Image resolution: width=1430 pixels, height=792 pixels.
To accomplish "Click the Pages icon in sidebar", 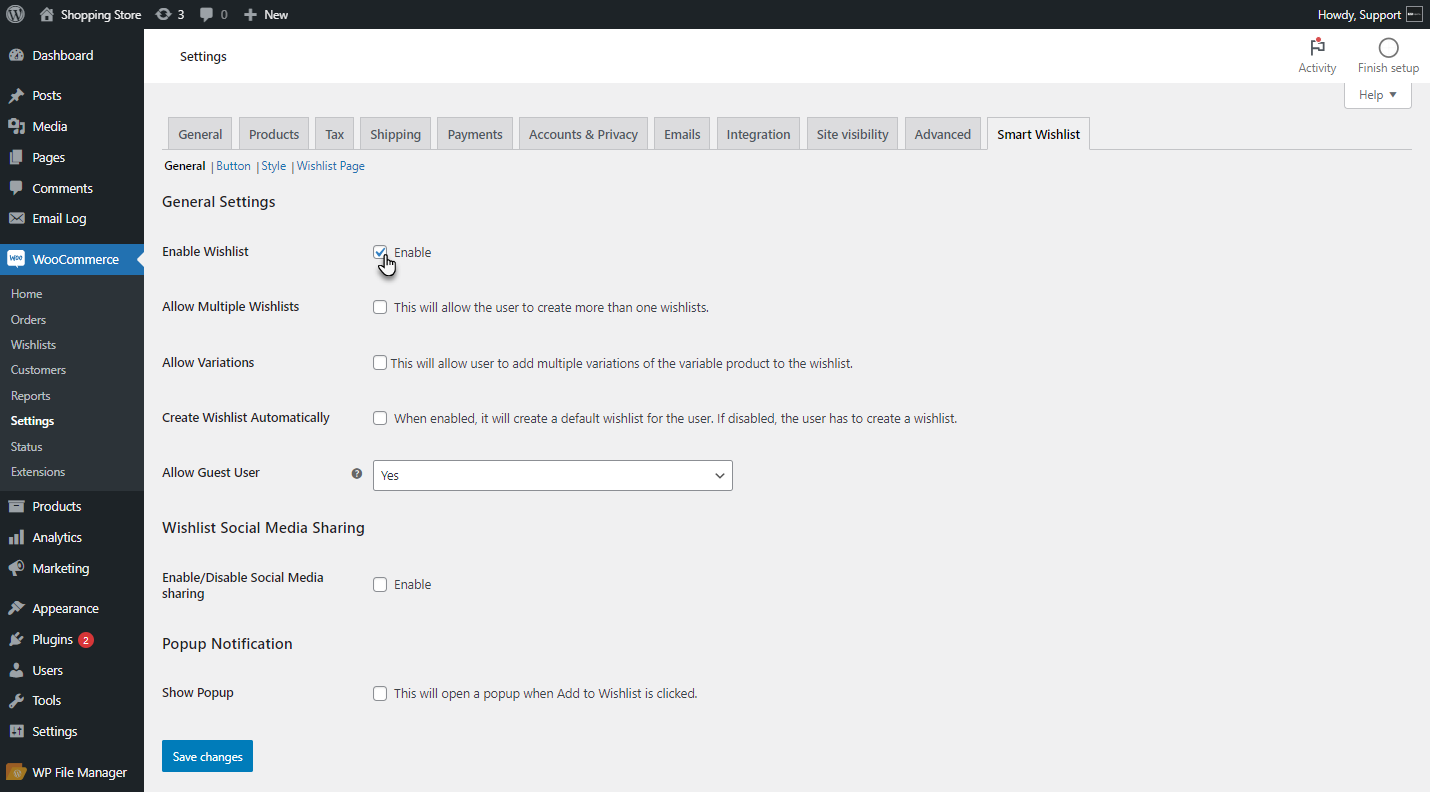I will pos(16,157).
